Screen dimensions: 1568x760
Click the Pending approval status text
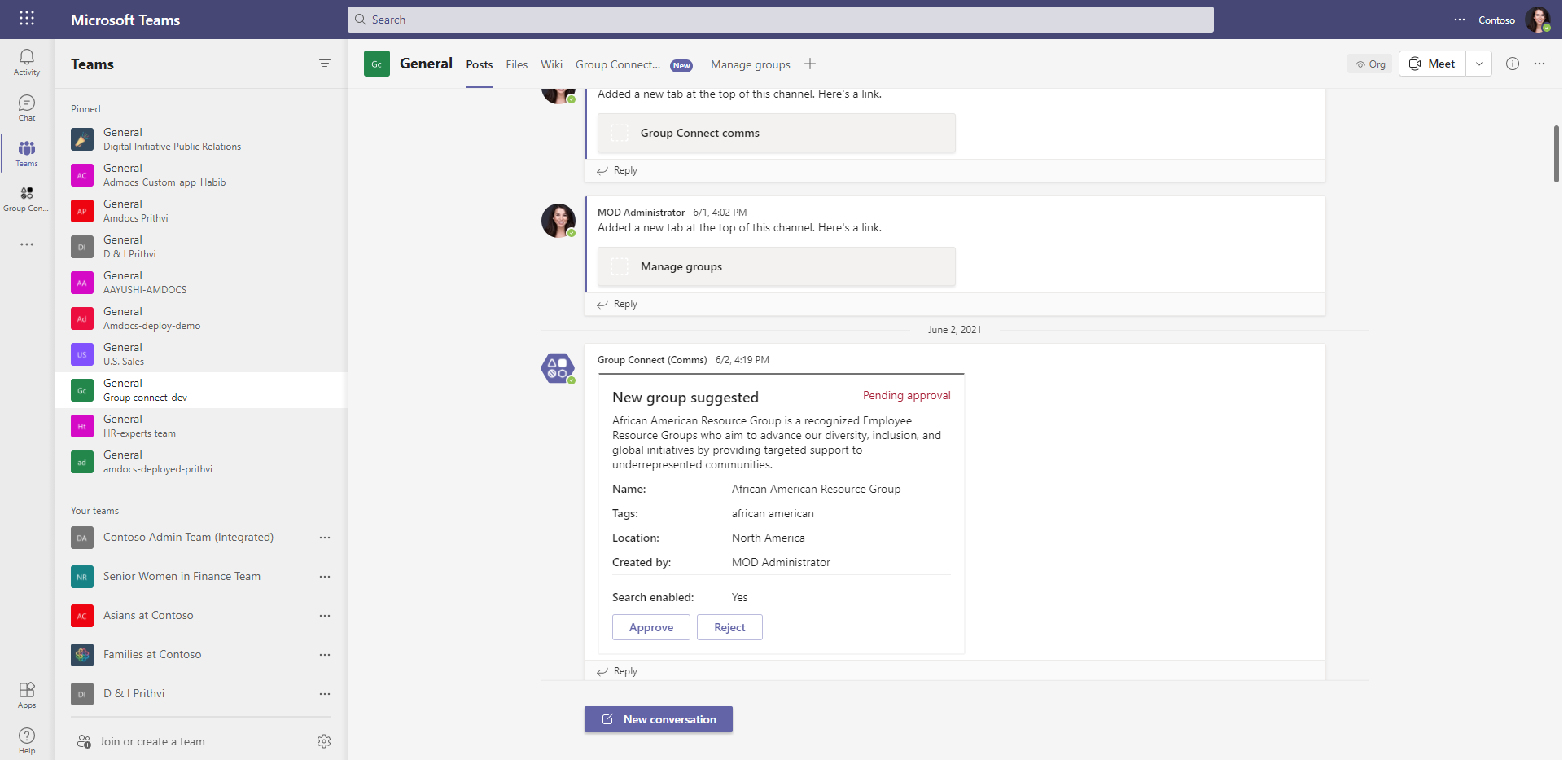point(906,395)
